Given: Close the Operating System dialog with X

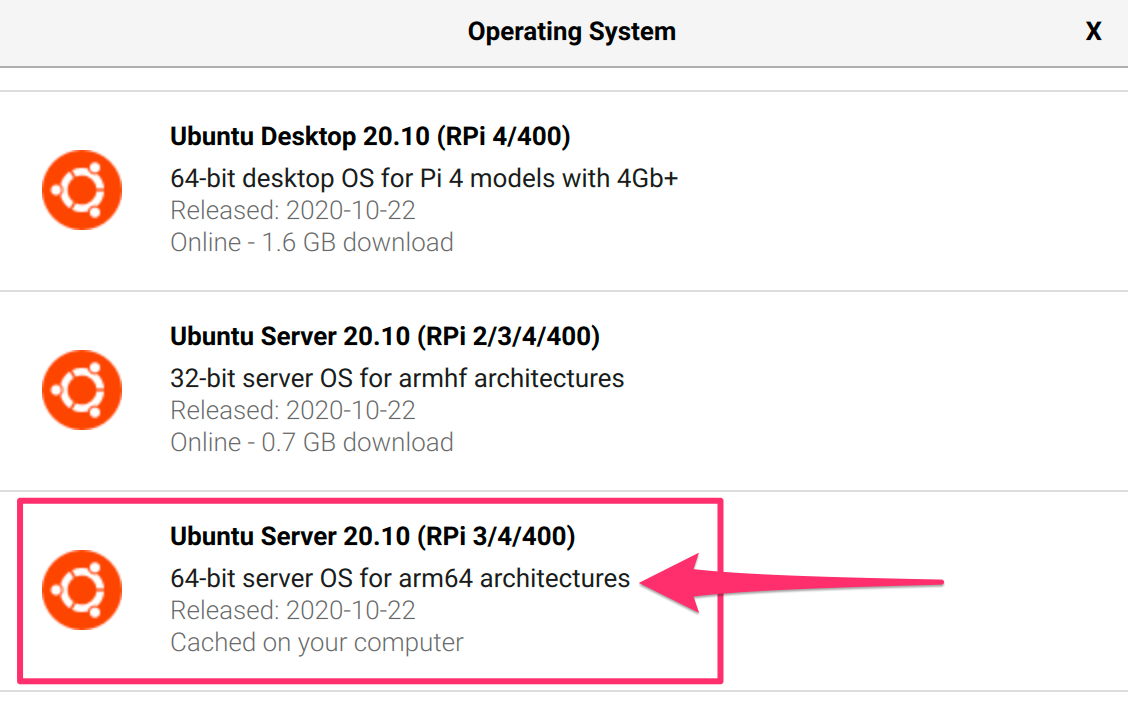Looking at the screenshot, I should [x=1093, y=32].
